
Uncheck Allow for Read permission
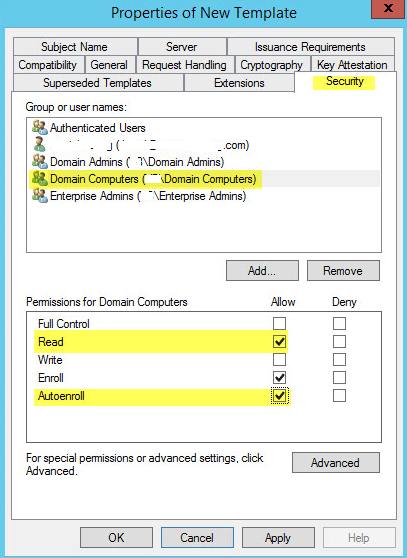(x=279, y=342)
